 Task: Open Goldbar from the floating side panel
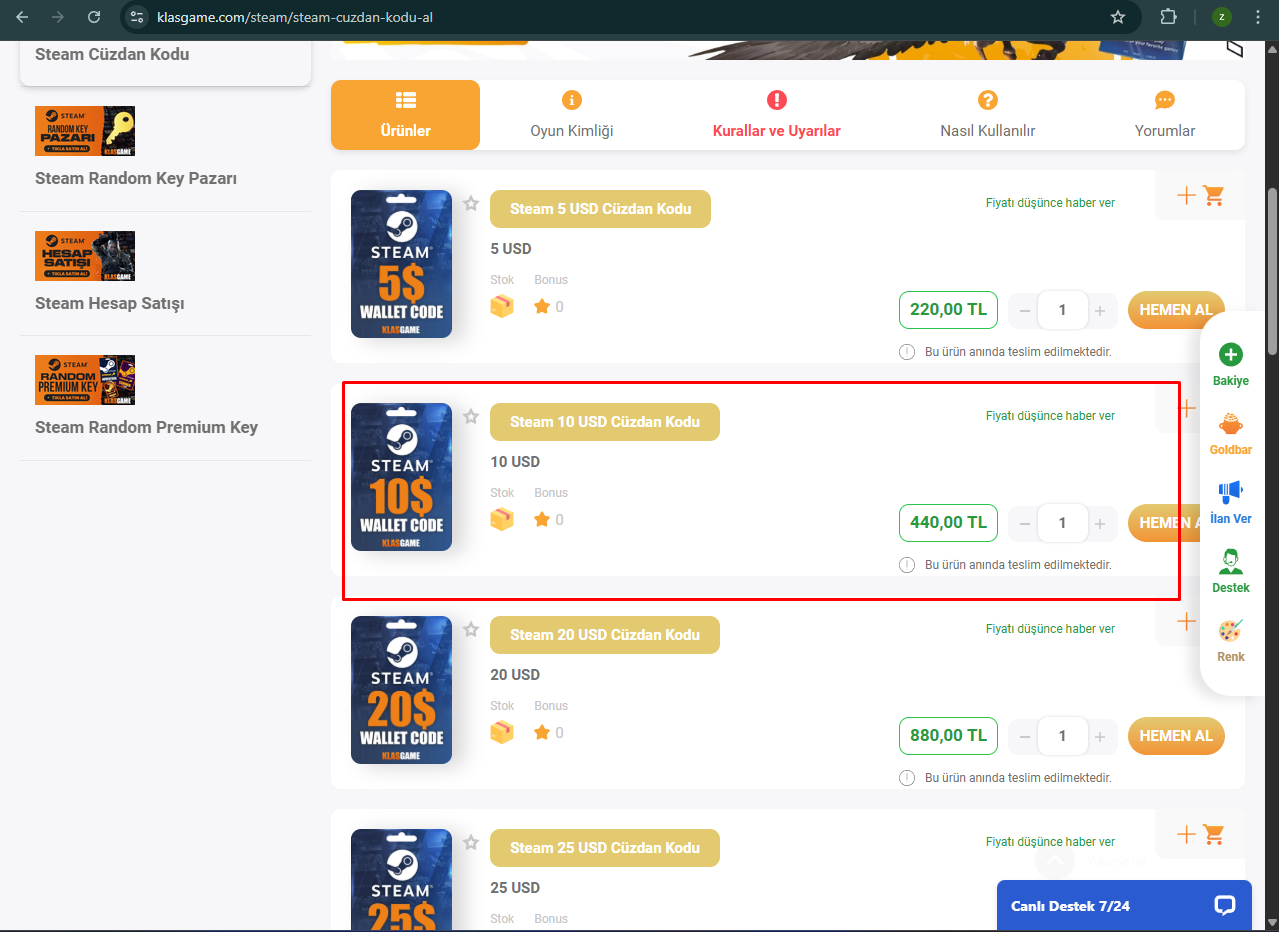coord(1231,433)
